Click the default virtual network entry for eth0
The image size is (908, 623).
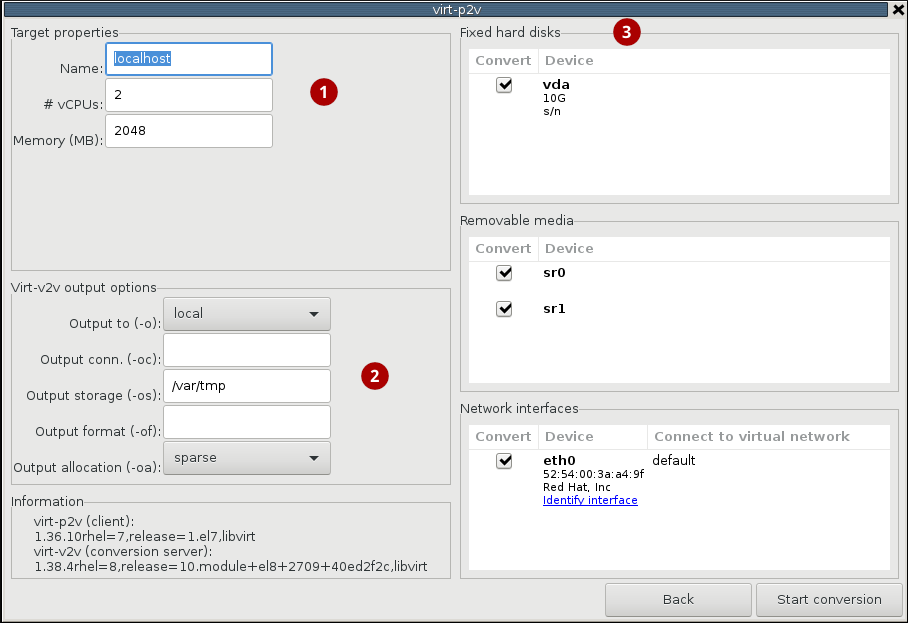672,460
